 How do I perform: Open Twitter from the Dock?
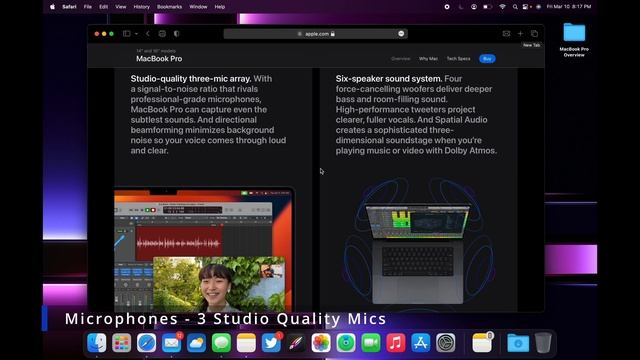click(271, 343)
